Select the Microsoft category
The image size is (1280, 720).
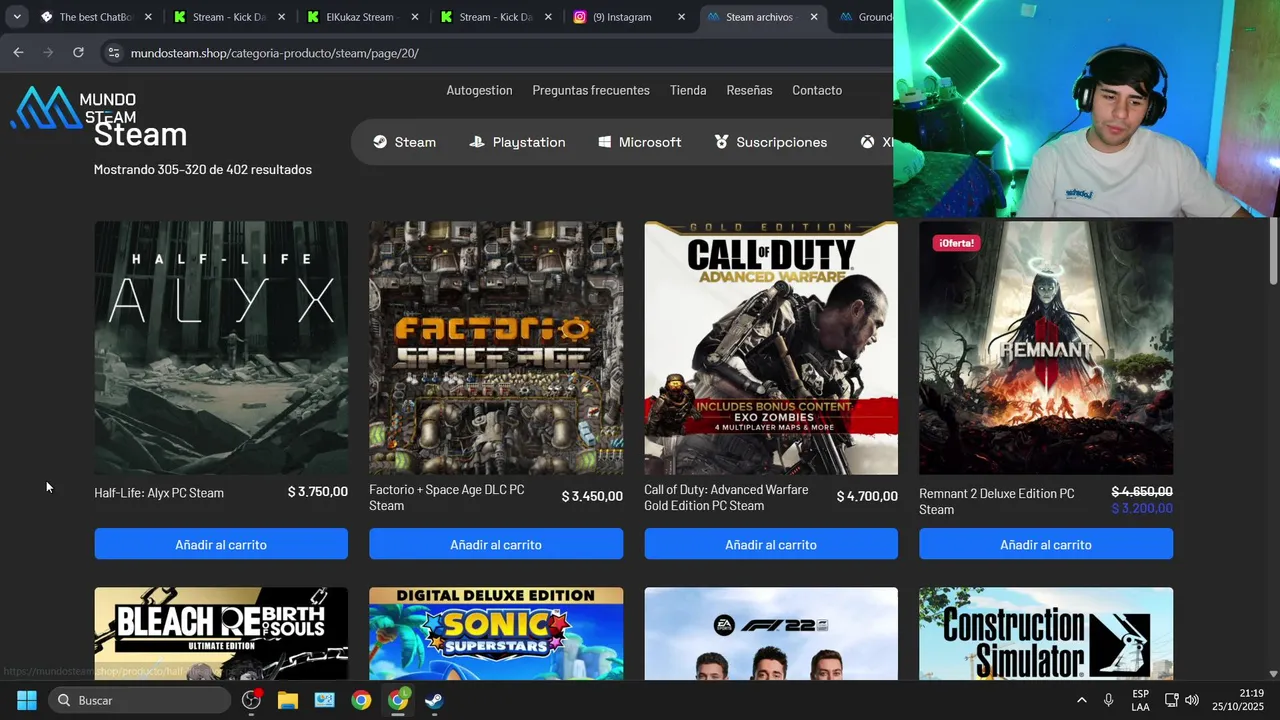coord(640,142)
